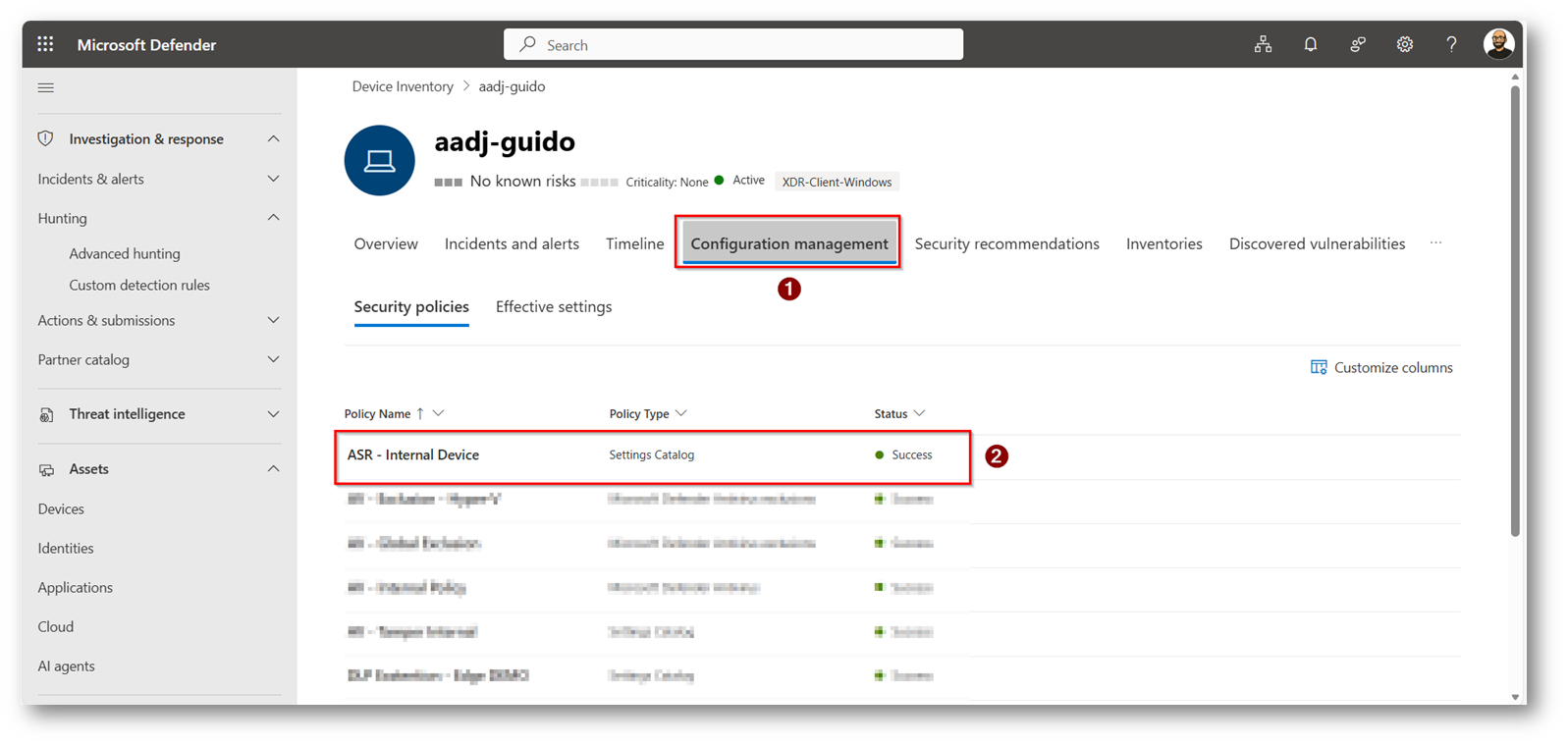The width and height of the screenshot is (1568, 746).
Task: Open Cloud in the sidebar
Action: [56, 626]
